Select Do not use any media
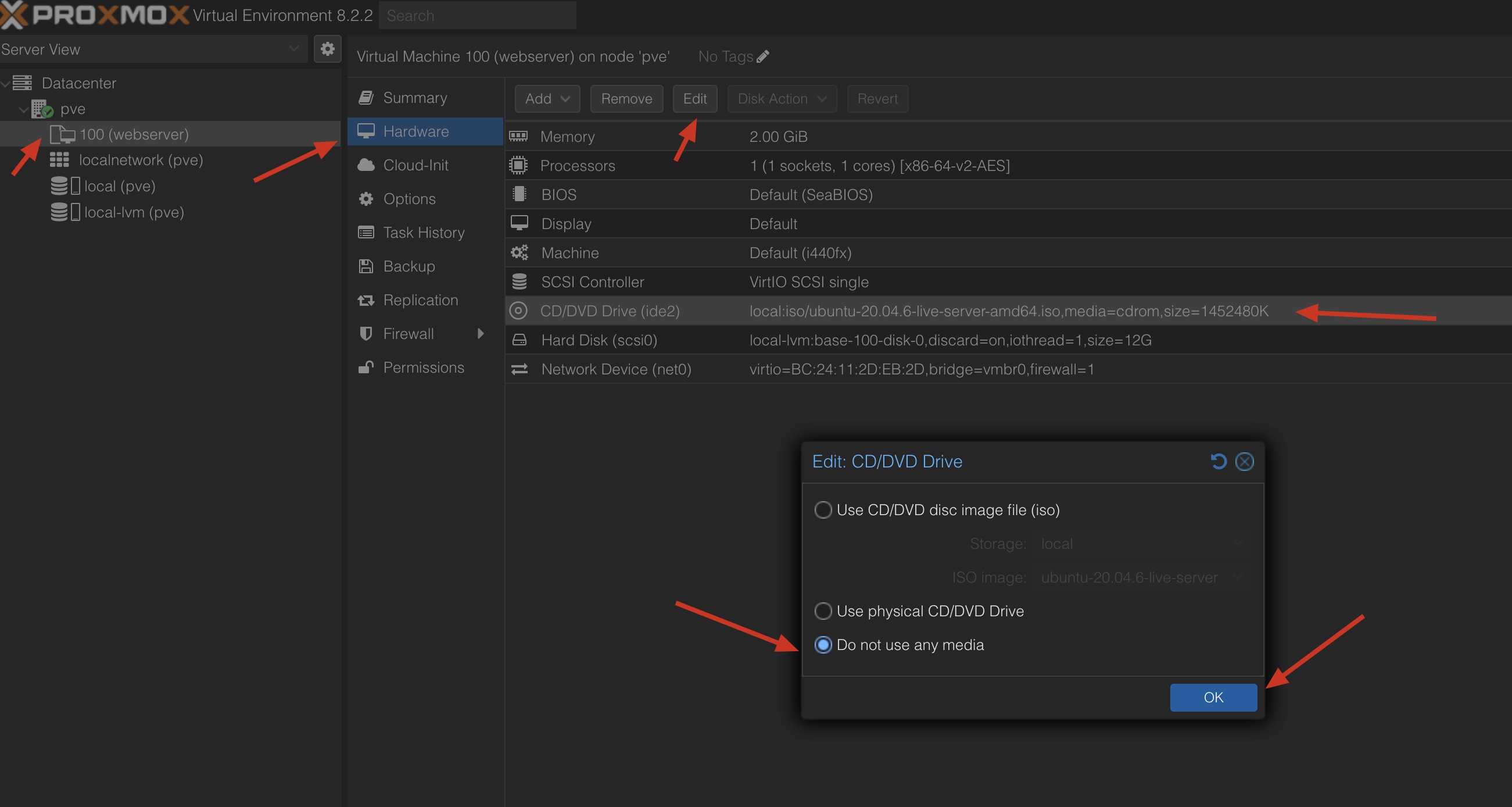Image resolution: width=1512 pixels, height=807 pixels. point(823,645)
